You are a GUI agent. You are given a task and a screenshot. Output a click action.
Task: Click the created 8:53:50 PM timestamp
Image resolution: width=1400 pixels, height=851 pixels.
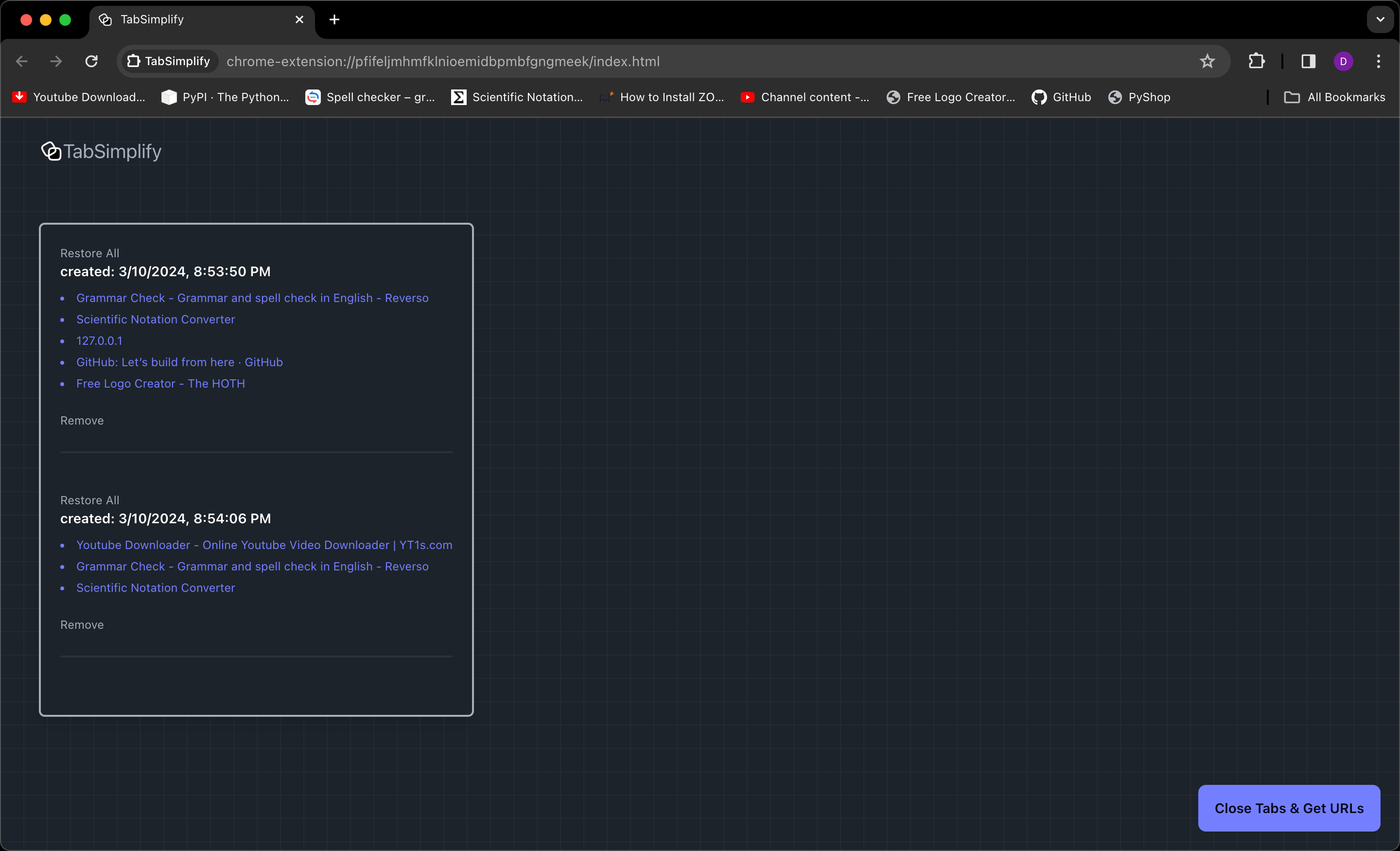pos(165,272)
